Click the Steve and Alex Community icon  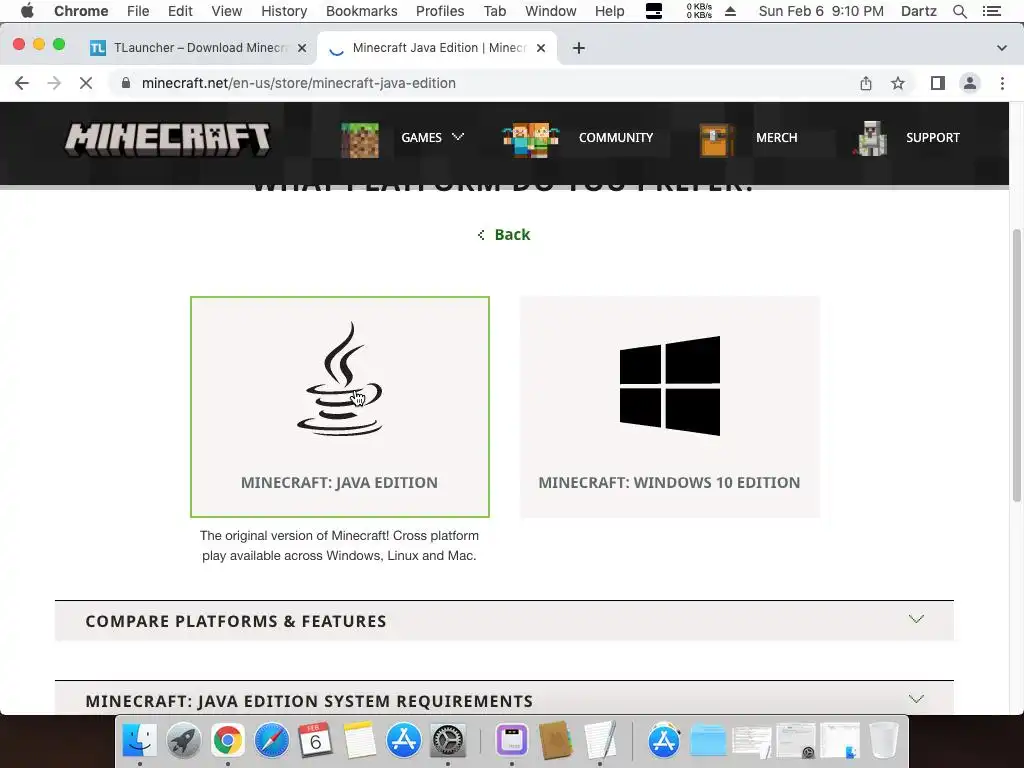[530, 140]
